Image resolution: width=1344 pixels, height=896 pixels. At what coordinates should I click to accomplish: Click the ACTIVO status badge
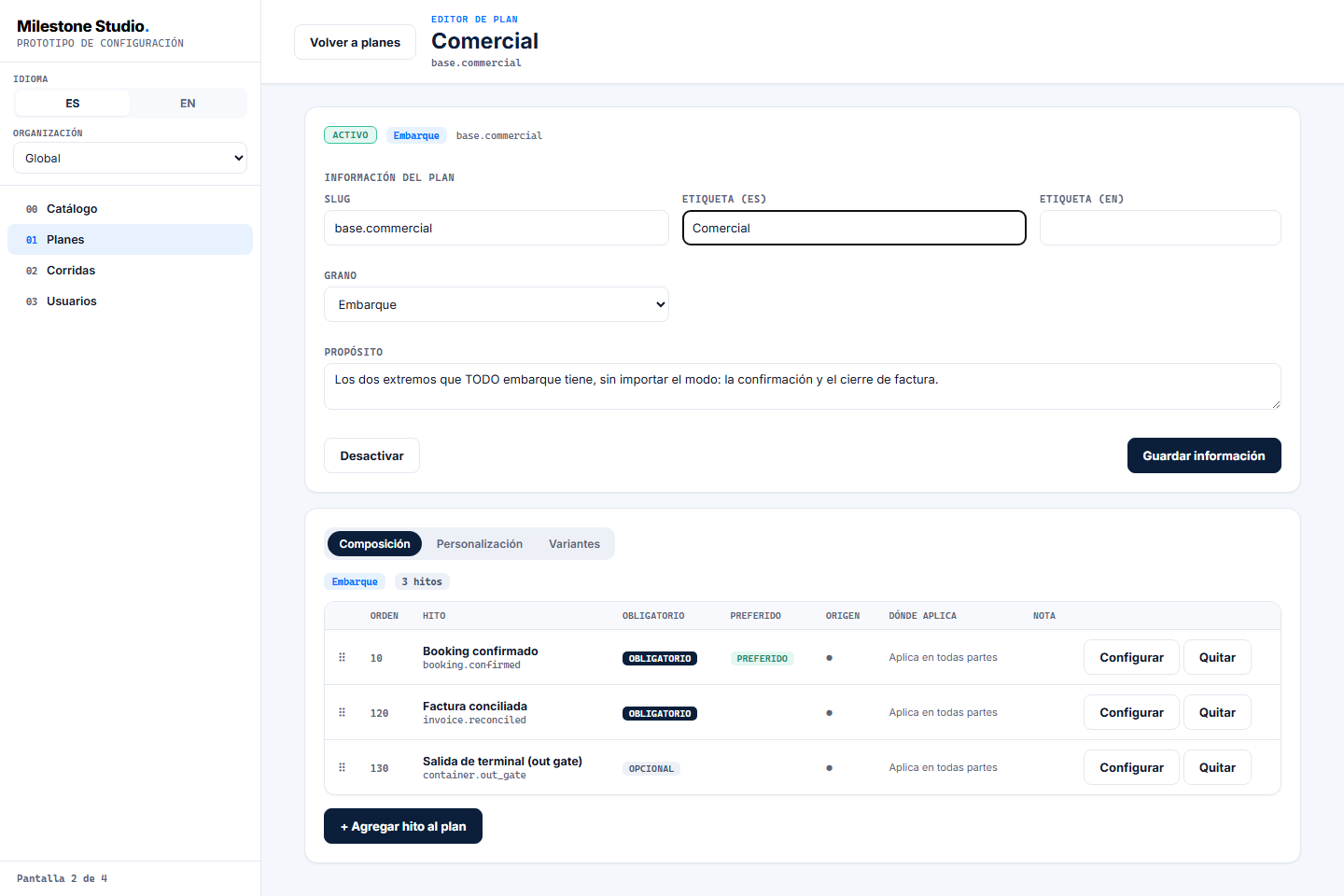[350, 135]
